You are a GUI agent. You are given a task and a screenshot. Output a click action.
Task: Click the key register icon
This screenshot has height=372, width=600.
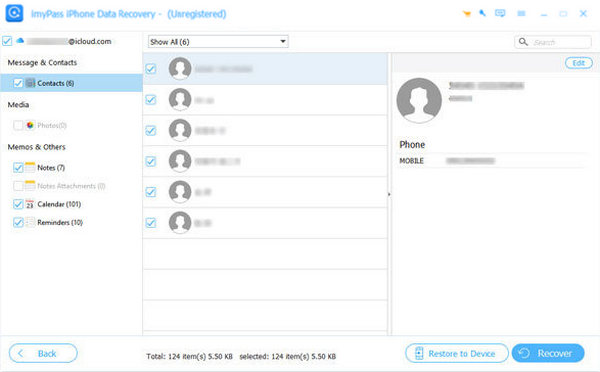483,13
